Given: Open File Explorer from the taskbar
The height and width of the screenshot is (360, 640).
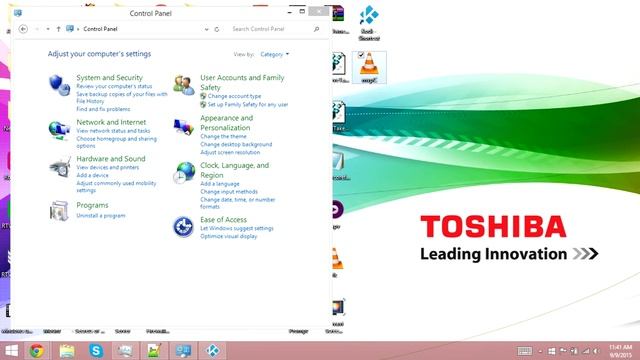Looking at the screenshot, I should [67, 351].
